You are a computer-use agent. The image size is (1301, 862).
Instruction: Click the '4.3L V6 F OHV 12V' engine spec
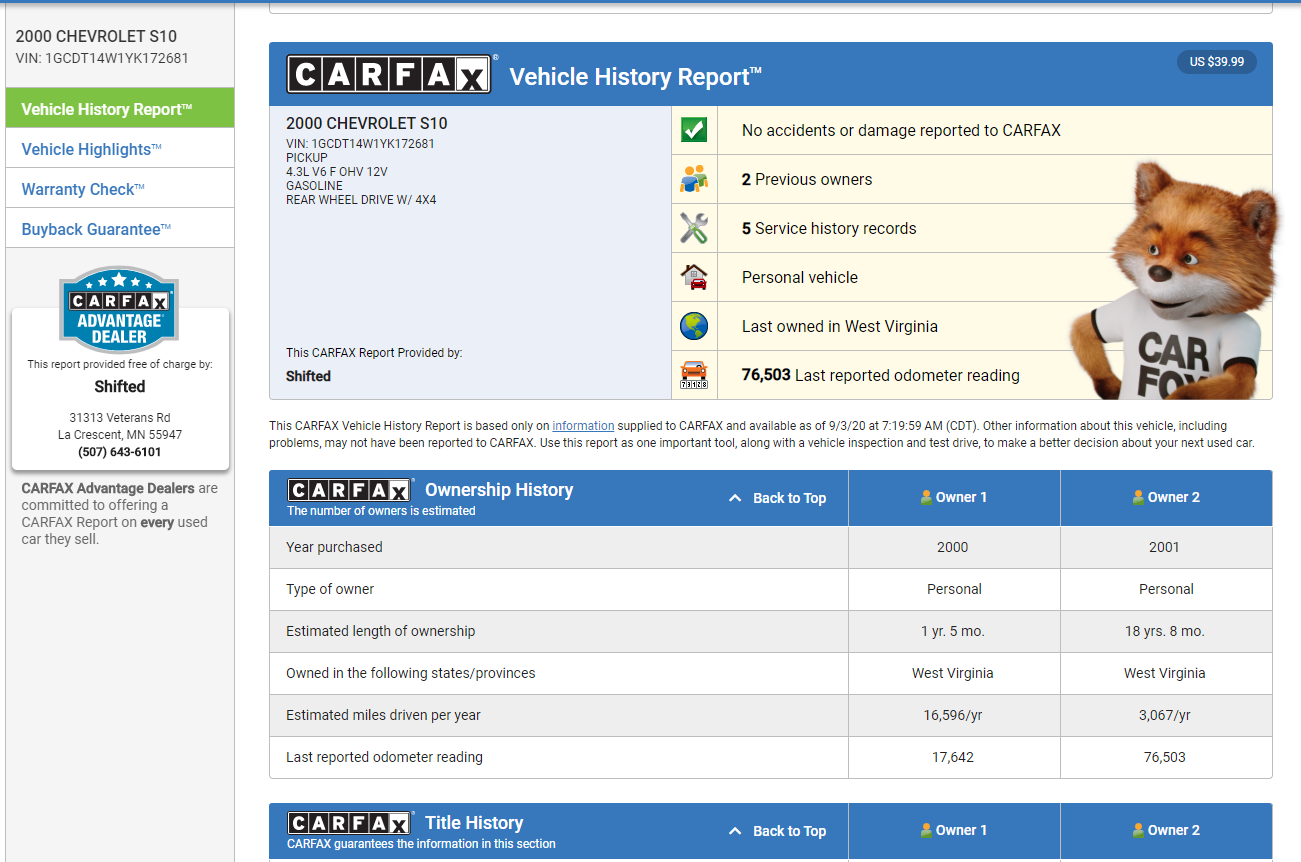(336, 172)
